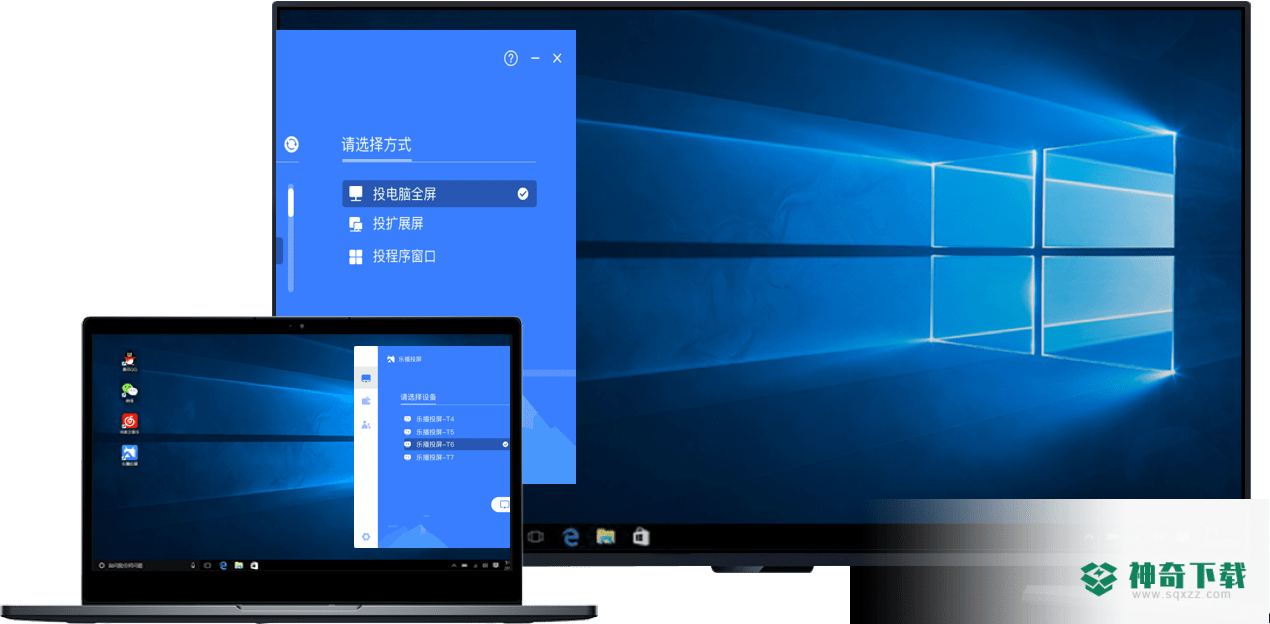Image resolution: width=1270 pixels, height=624 pixels.
Task: Click the 请选择设备 heading in laptop app
Action: click(418, 397)
